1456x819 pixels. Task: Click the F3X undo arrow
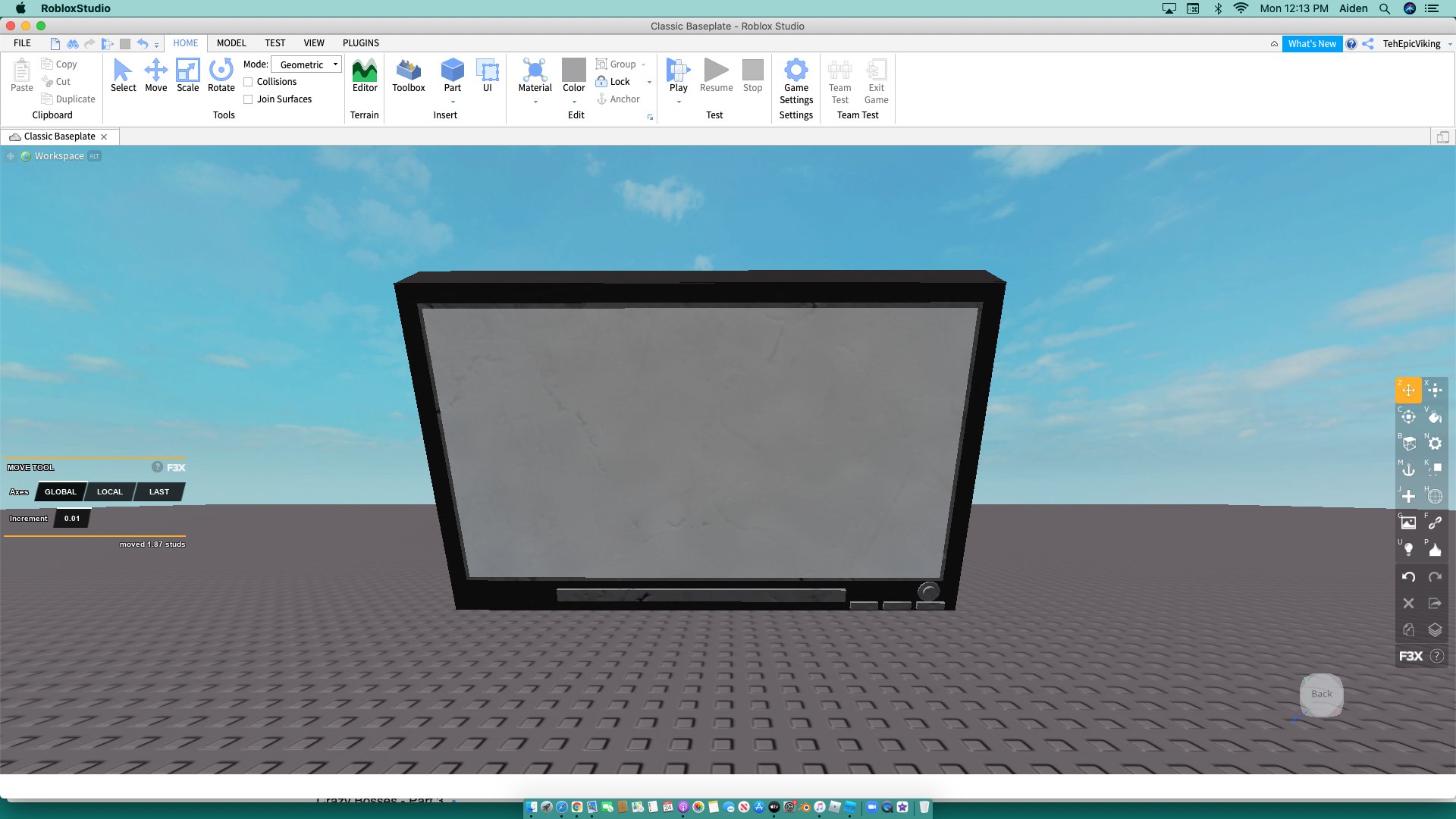pos(1407,576)
